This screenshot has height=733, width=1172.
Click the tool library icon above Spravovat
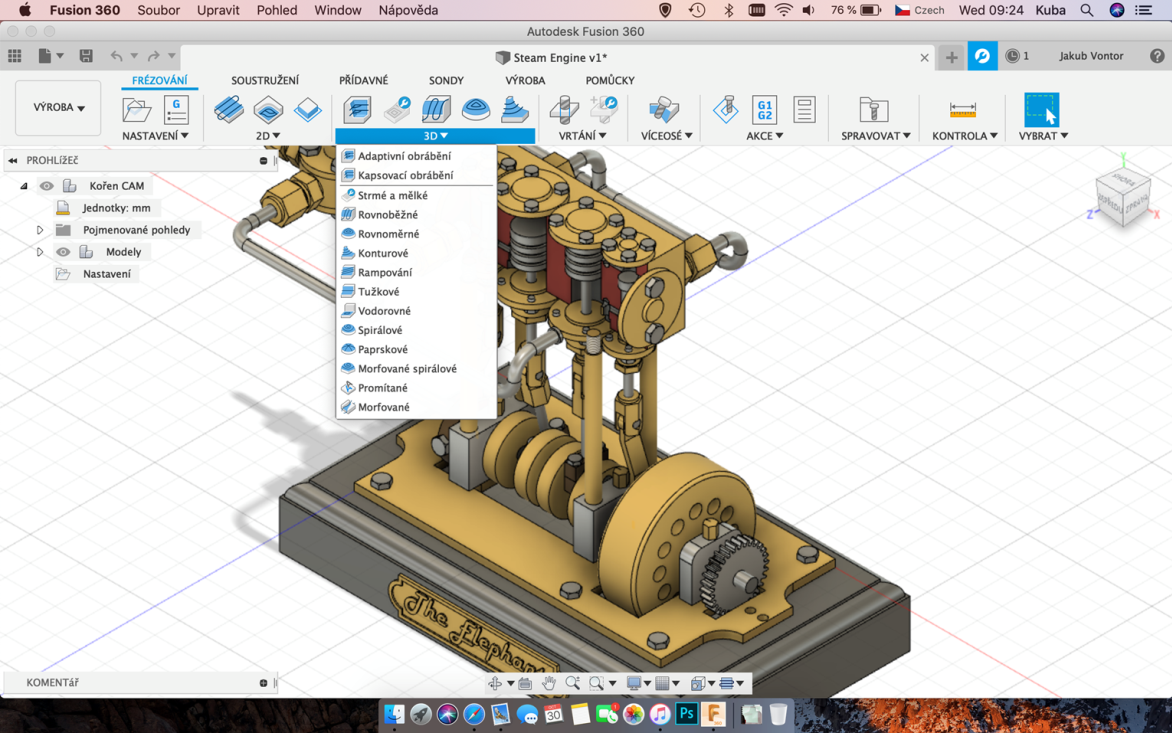(873, 109)
